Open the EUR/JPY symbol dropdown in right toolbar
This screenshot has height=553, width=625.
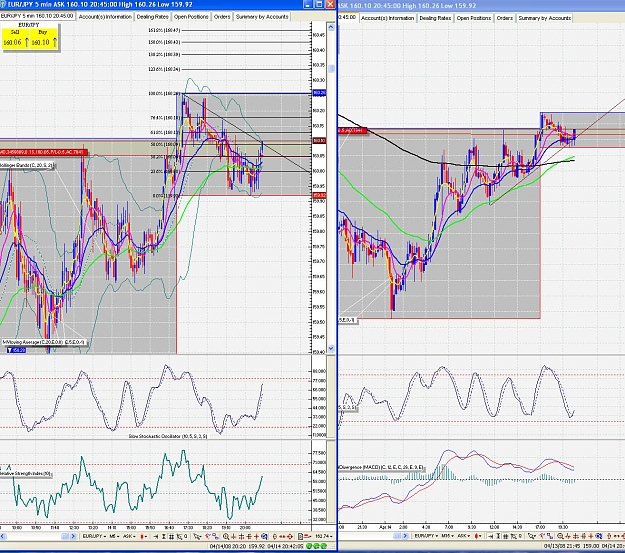pyautogui.click(x=427, y=536)
